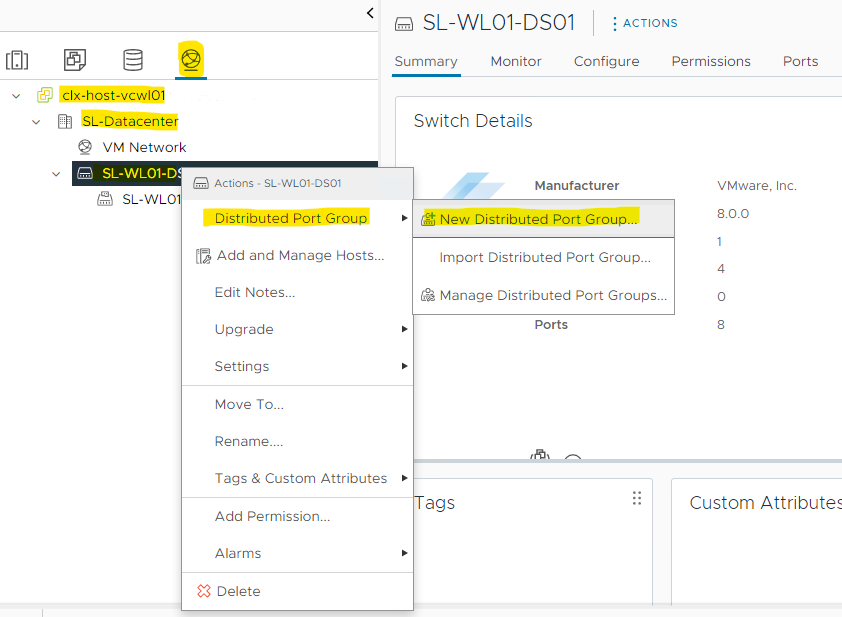The image size is (842, 617).
Task: Collapse the SL-WL01-DS01 tree node
Action: (56, 175)
